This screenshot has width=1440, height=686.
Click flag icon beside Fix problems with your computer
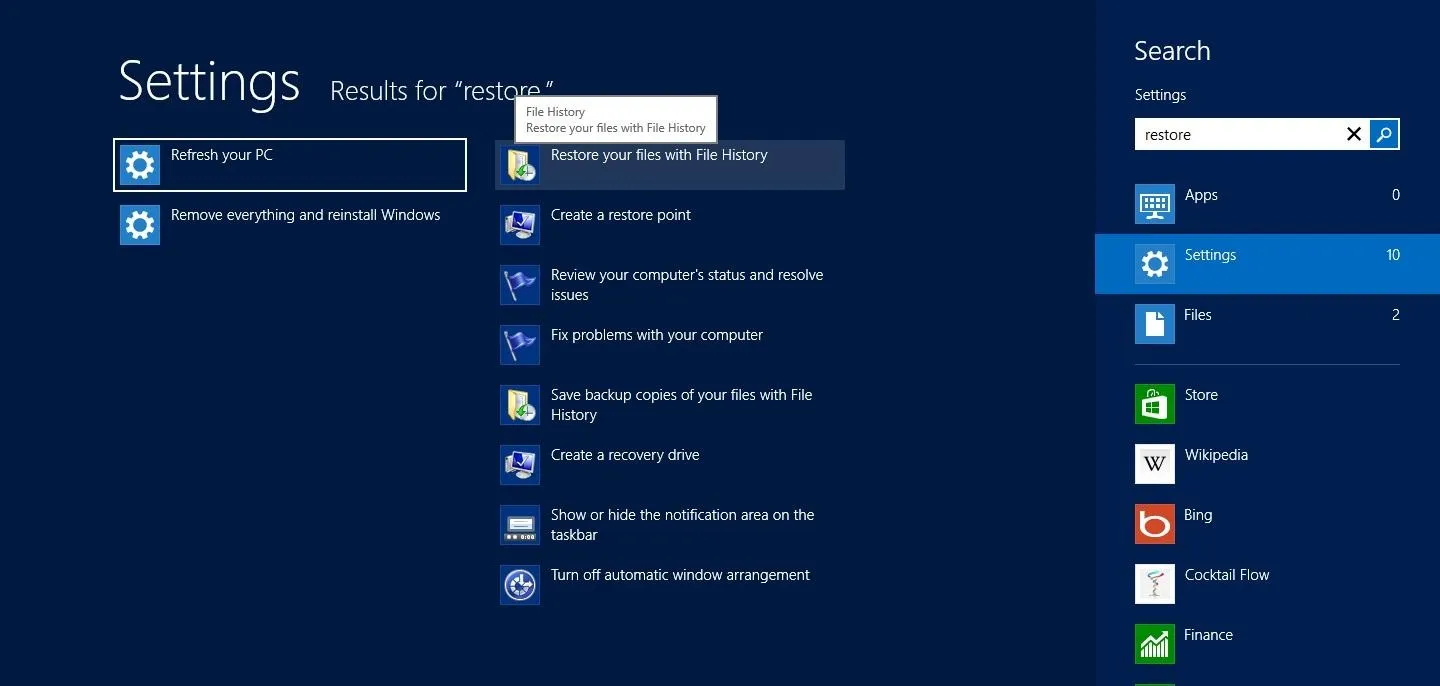[x=520, y=345]
